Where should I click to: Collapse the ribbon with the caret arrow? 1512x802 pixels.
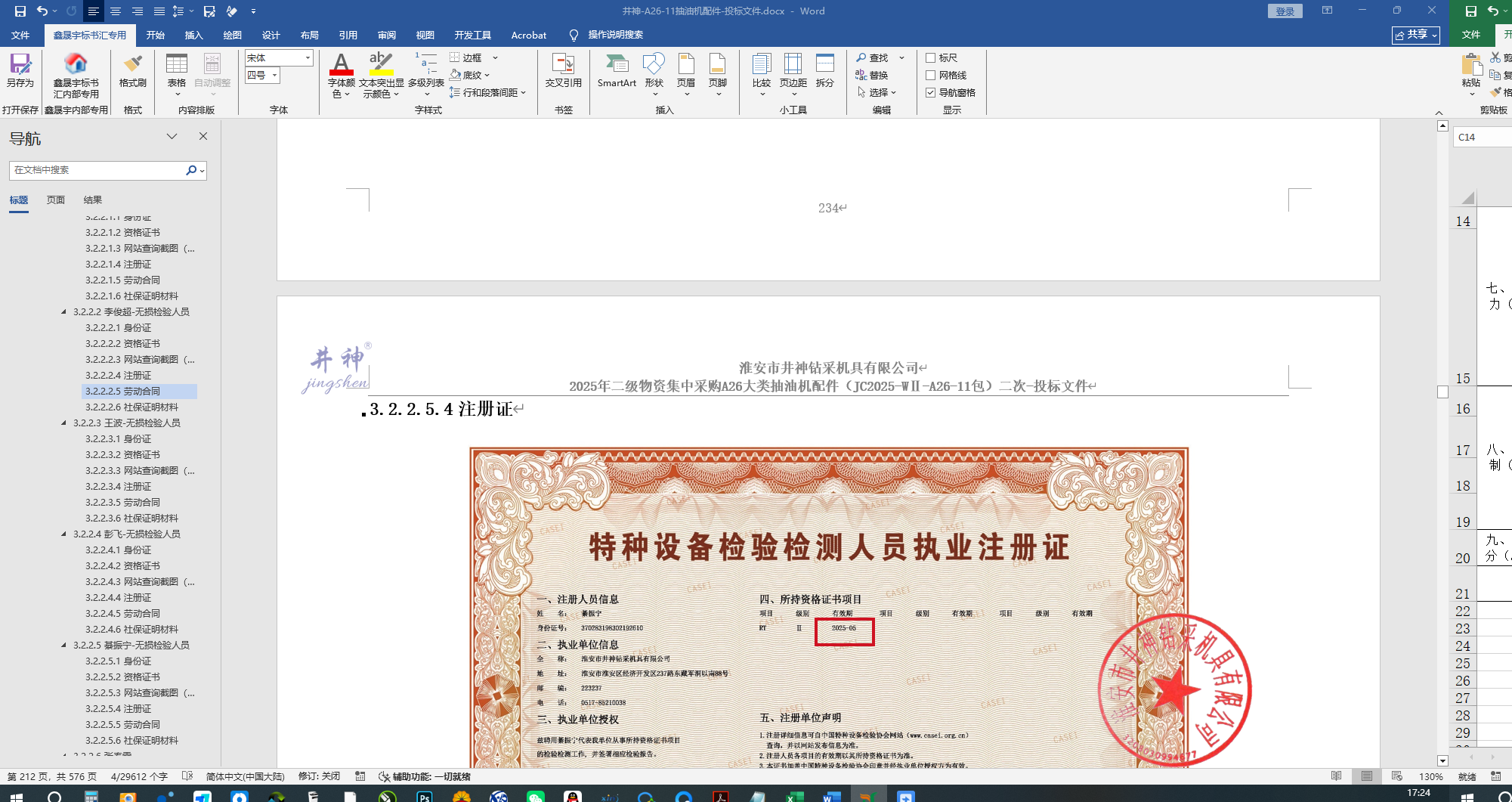click(1439, 112)
